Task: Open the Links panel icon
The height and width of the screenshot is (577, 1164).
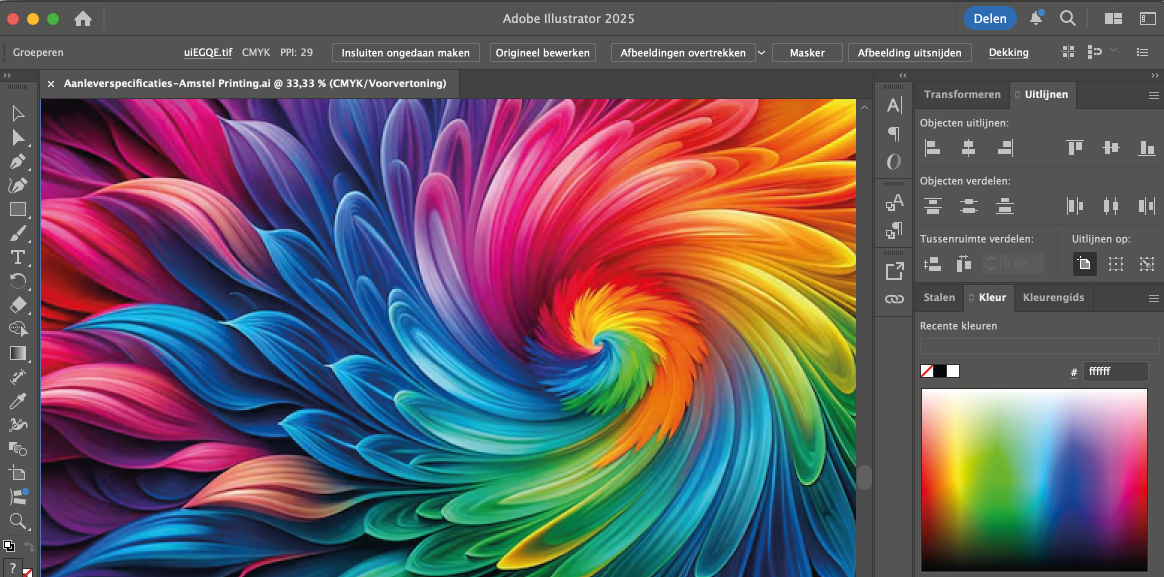Action: pyautogui.click(x=895, y=299)
